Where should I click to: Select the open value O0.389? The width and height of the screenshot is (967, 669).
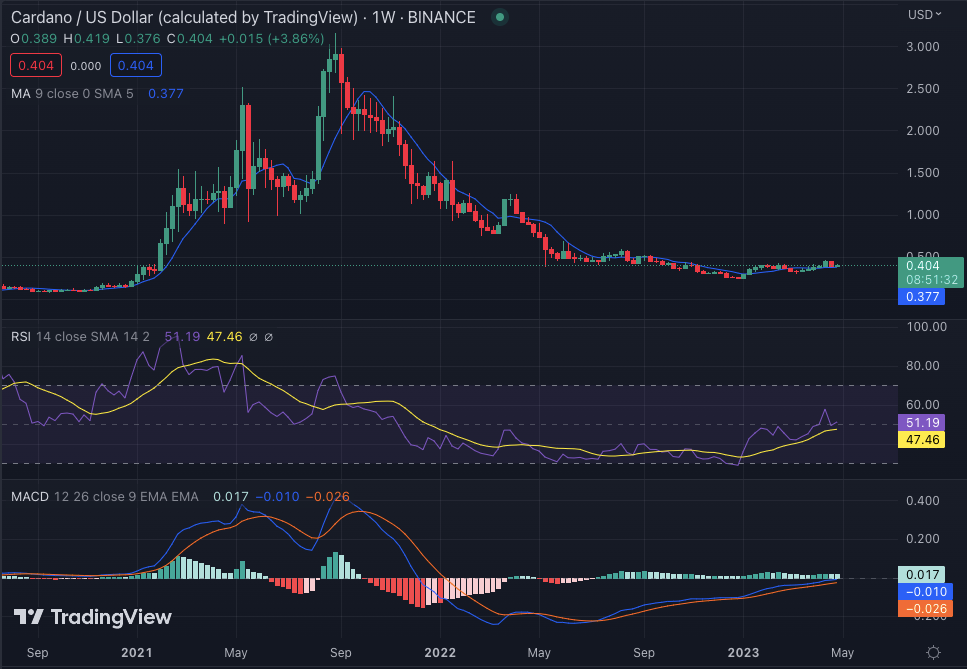pos(33,38)
